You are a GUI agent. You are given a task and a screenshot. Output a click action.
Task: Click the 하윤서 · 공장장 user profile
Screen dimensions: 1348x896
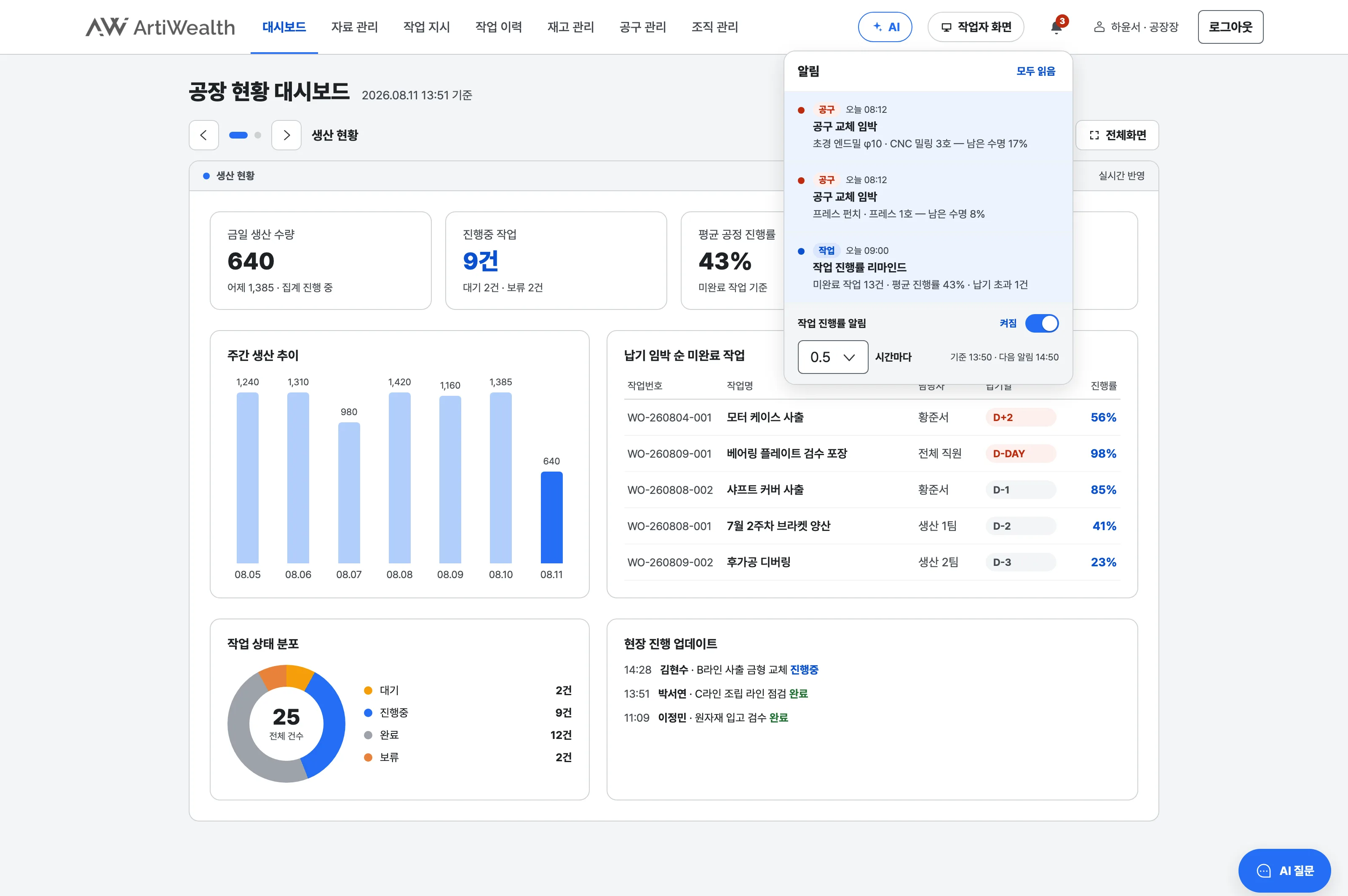(1136, 27)
